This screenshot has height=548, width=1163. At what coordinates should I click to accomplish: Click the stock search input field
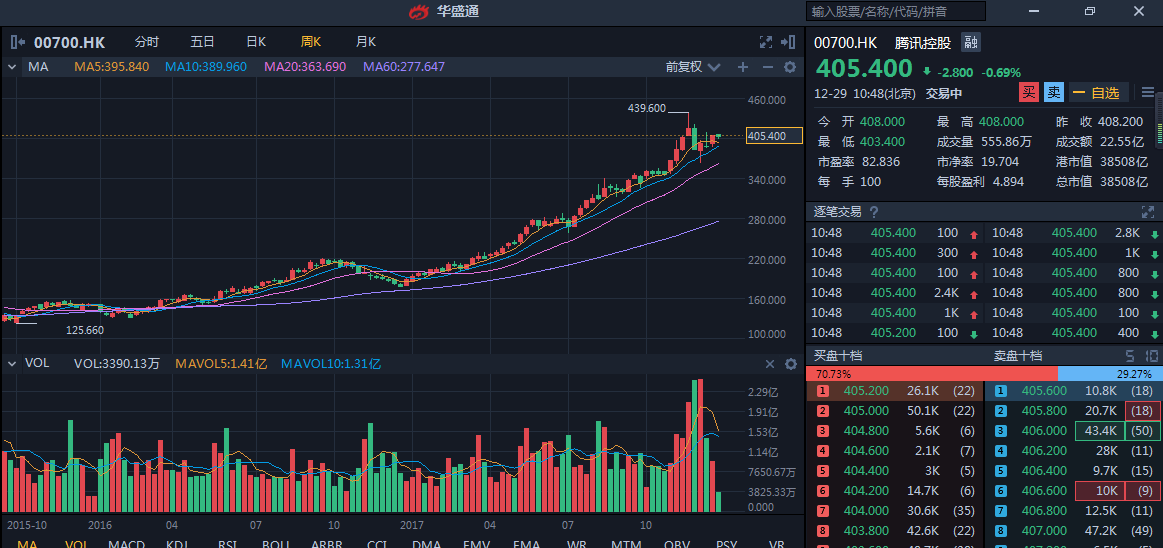pos(896,12)
